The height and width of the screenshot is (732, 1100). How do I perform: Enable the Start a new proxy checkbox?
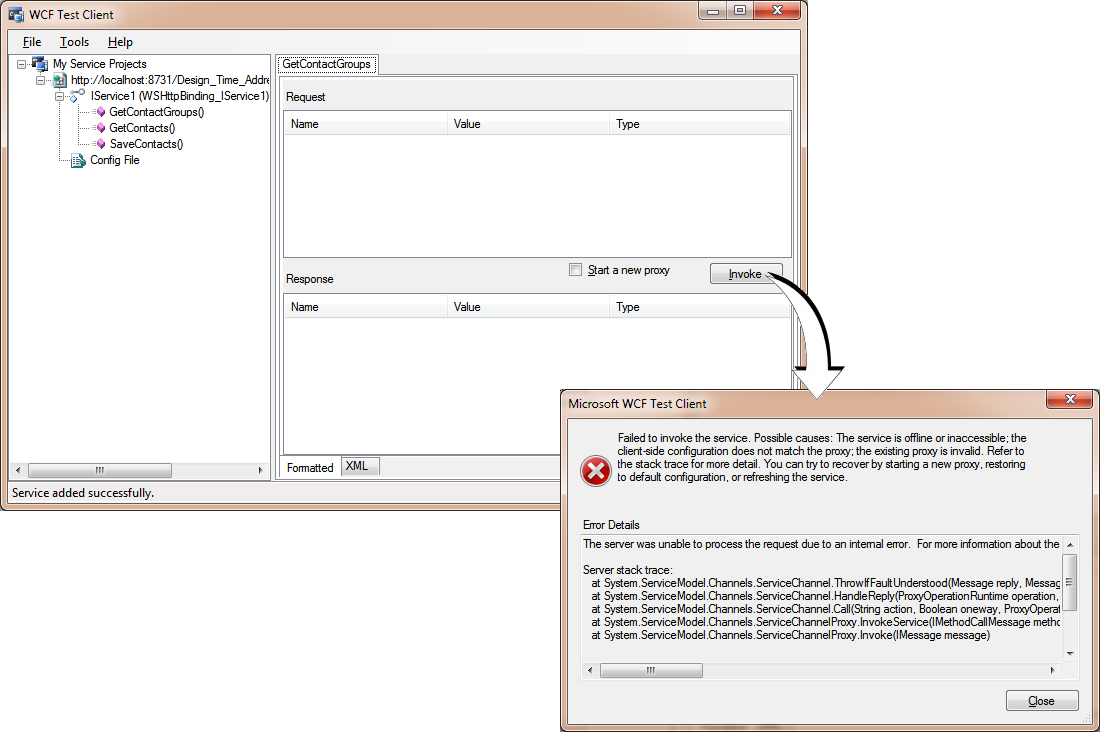(576, 270)
